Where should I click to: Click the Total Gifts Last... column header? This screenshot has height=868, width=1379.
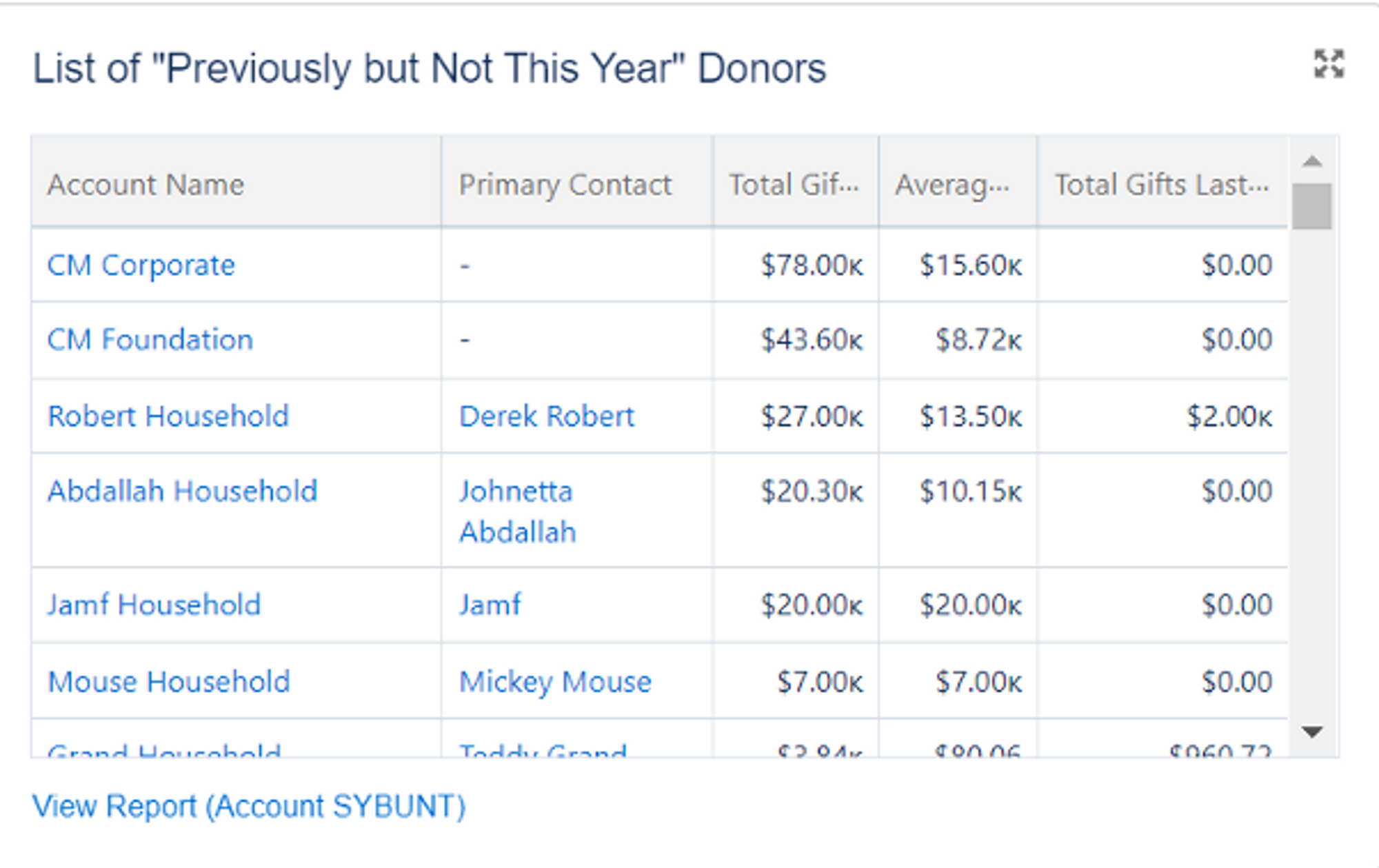click(x=1161, y=185)
